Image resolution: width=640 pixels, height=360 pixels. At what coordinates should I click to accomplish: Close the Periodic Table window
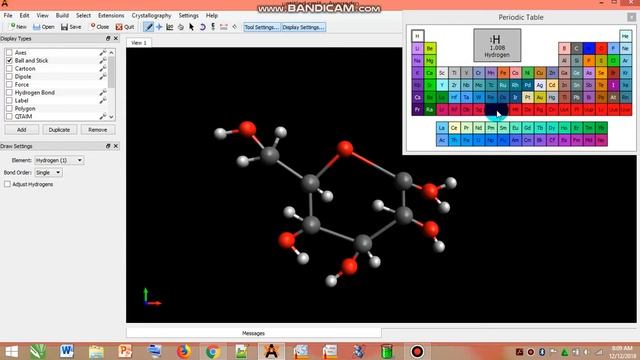pos(631,17)
